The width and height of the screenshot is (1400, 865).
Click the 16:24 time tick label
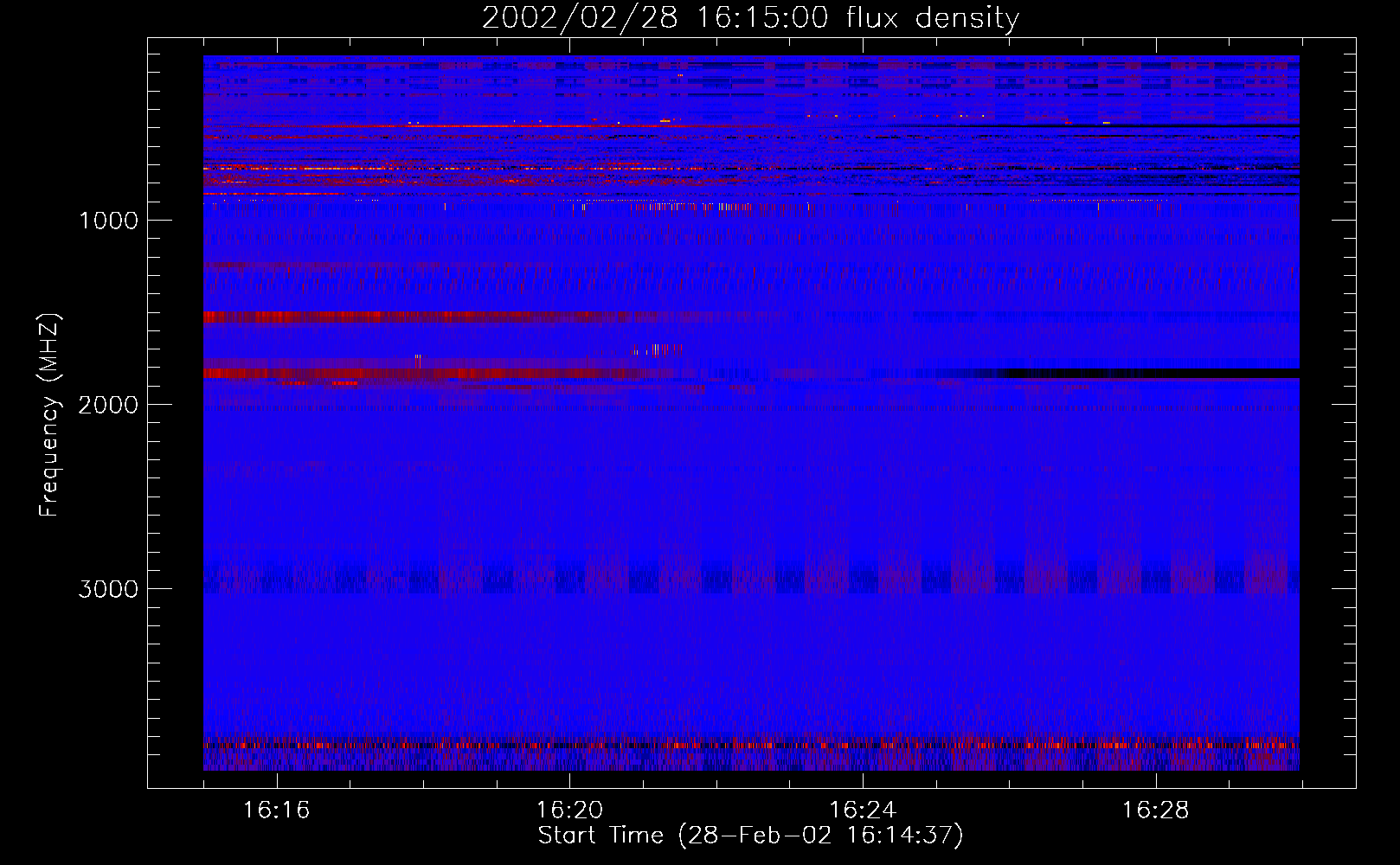(863, 811)
